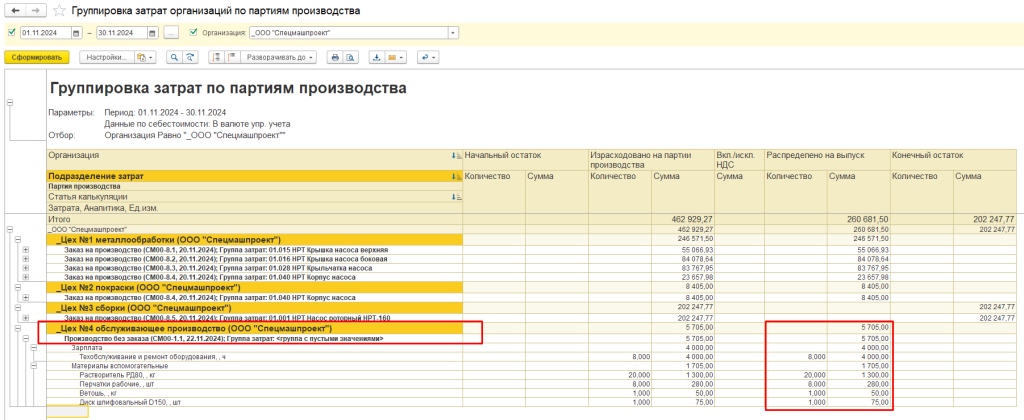Open dropdown arrow beside envelope icon
The width and height of the screenshot is (1024, 420).
point(402,57)
